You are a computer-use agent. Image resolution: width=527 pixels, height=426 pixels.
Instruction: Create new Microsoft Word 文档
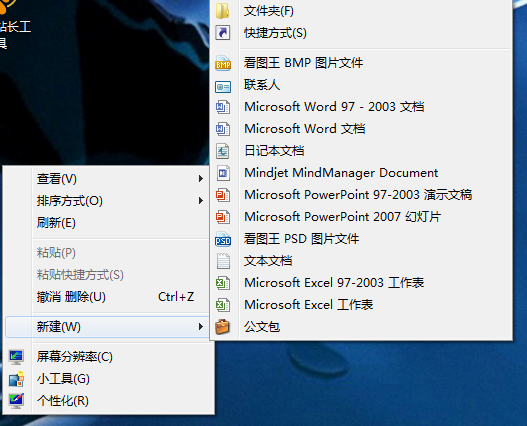pos(361,129)
